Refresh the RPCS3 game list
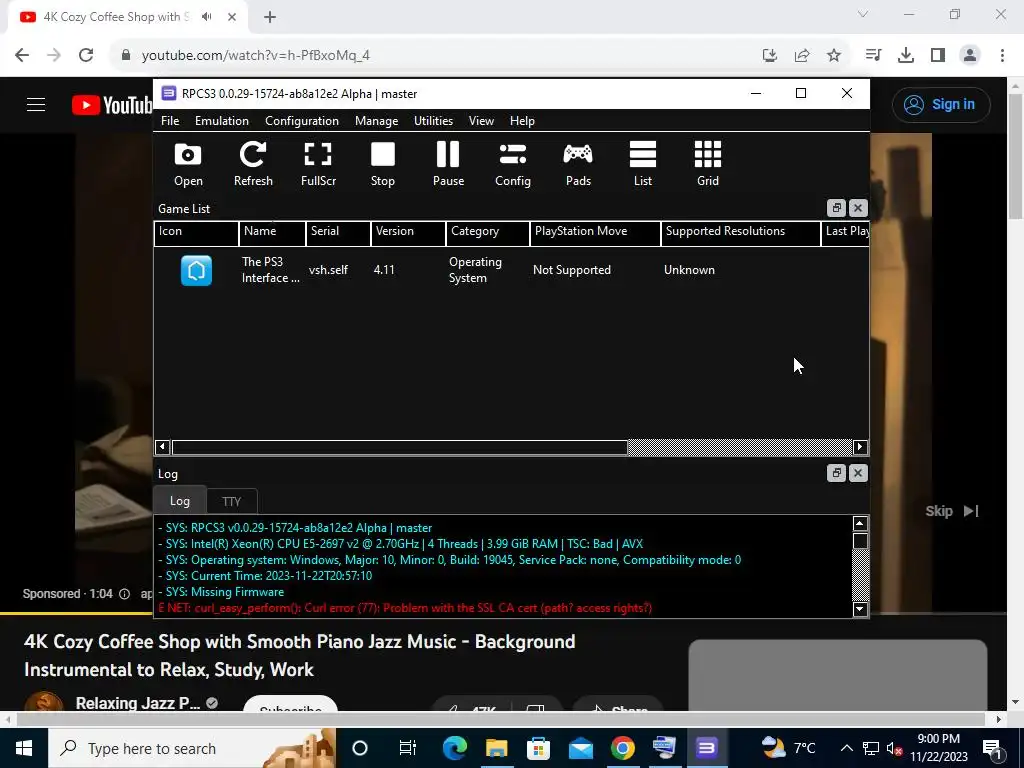The height and width of the screenshot is (768, 1024). [253, 165]
